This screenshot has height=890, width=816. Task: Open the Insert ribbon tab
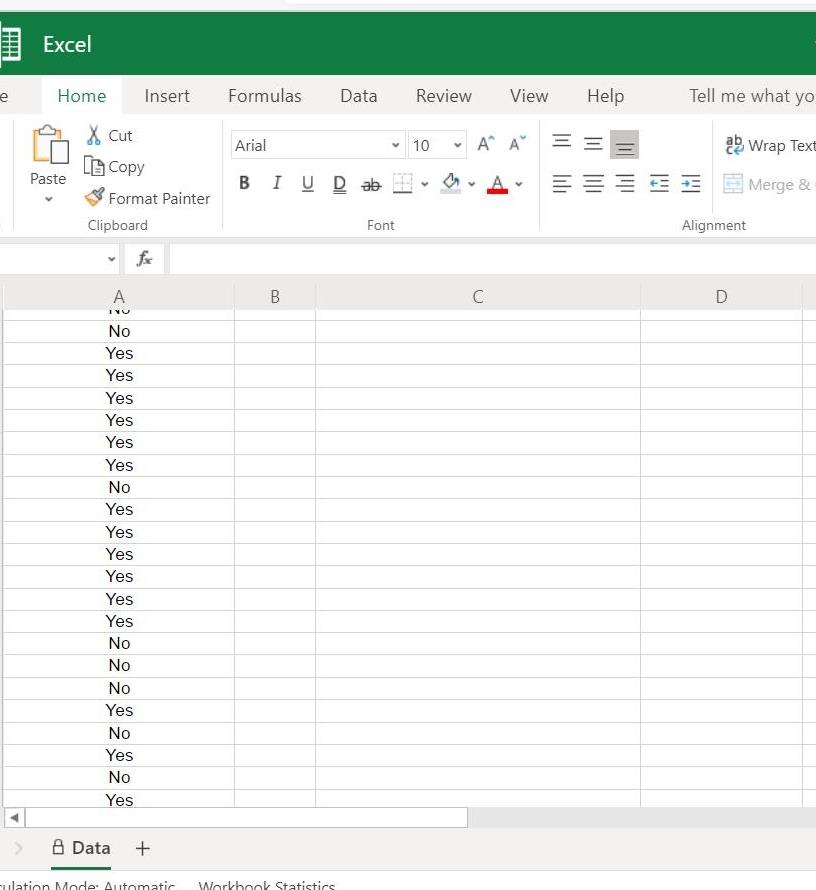click(167, 96)
